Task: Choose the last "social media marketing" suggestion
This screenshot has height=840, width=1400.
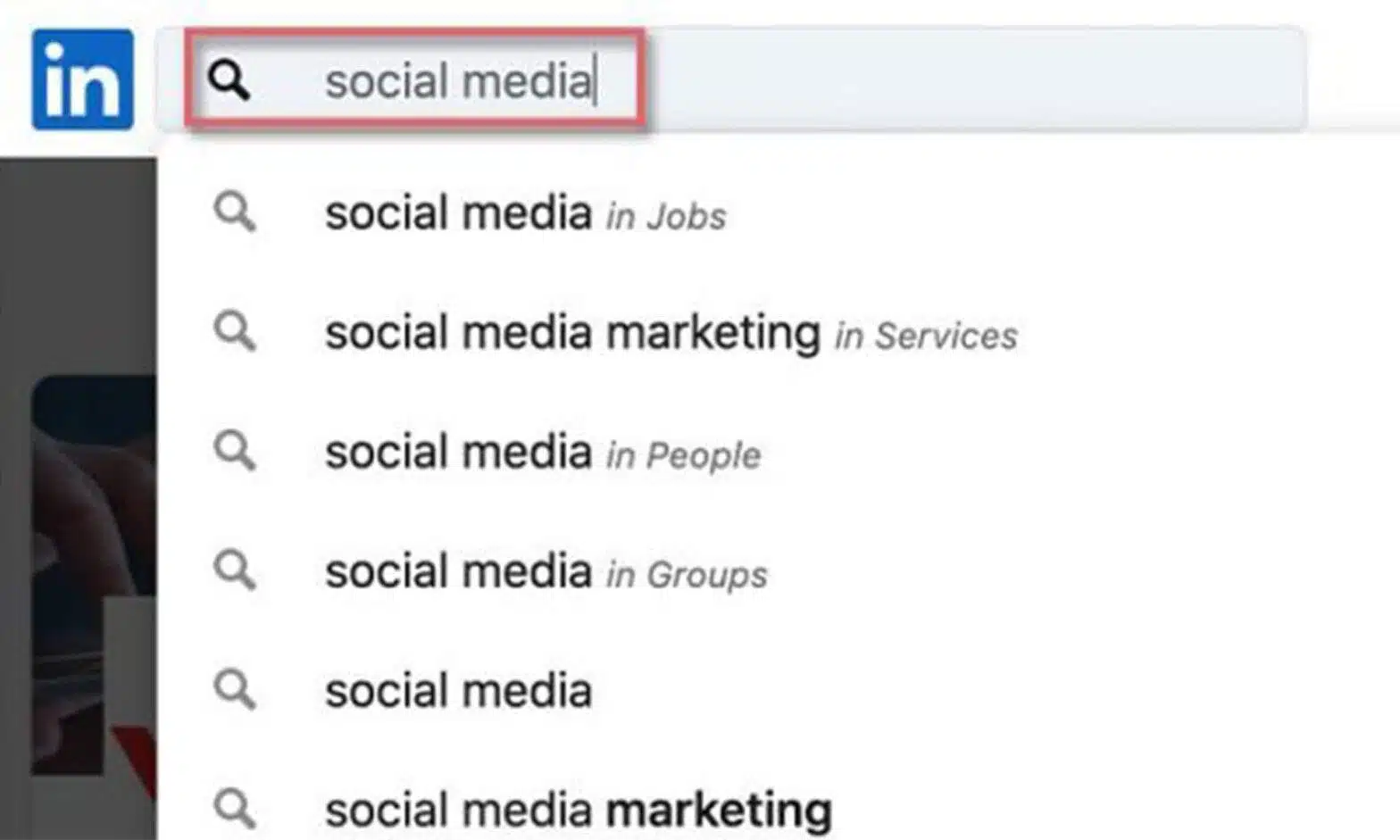Action: [578, 810]
